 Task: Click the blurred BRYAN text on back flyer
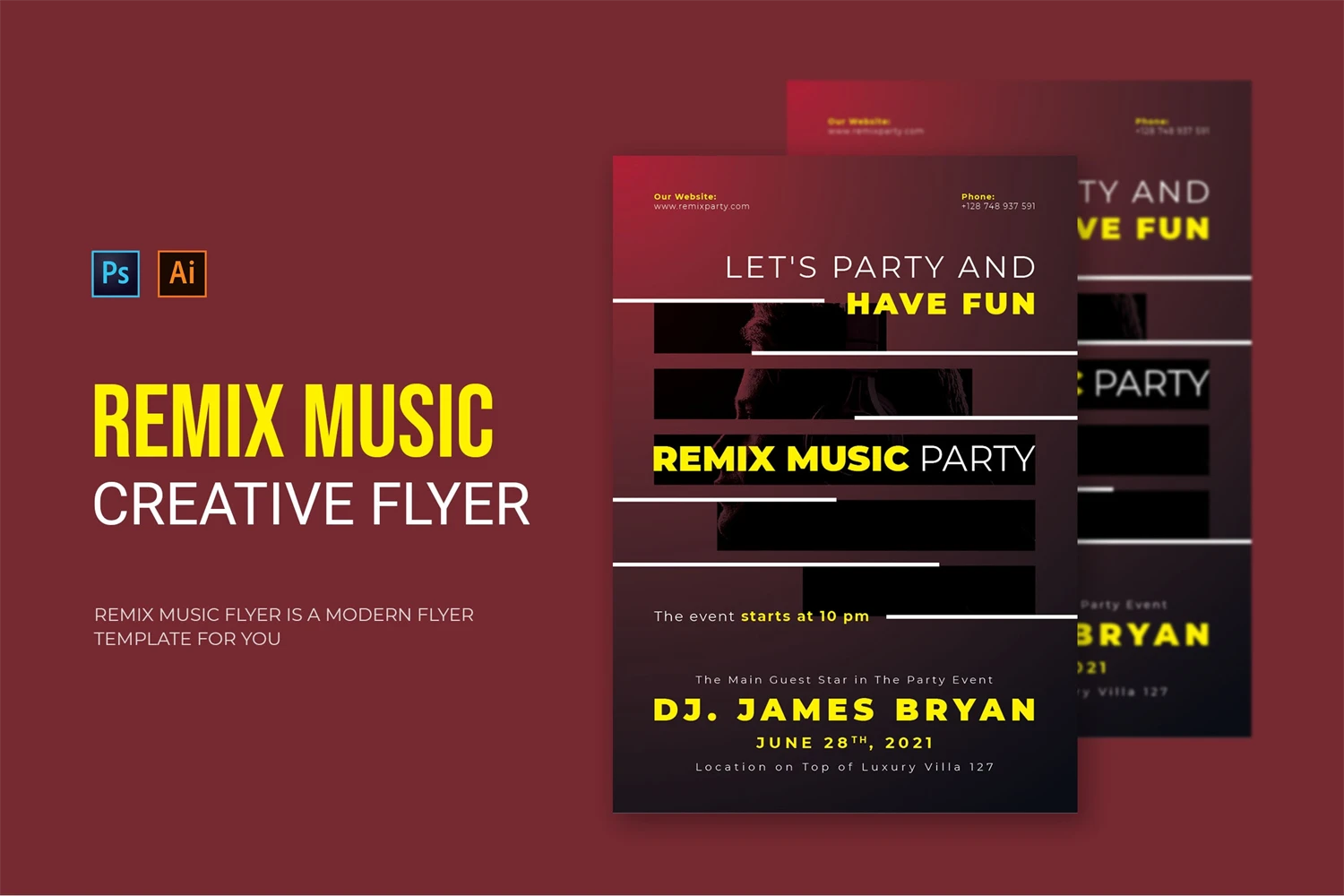[x=1143, y=634]
